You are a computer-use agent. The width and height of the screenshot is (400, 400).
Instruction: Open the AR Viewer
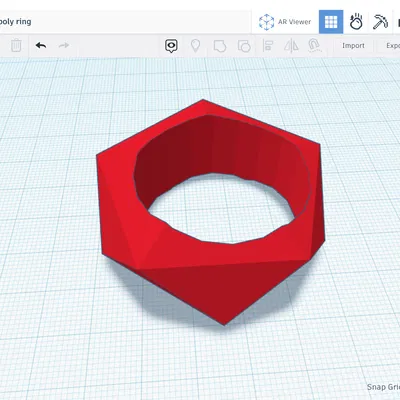[285, 22]
